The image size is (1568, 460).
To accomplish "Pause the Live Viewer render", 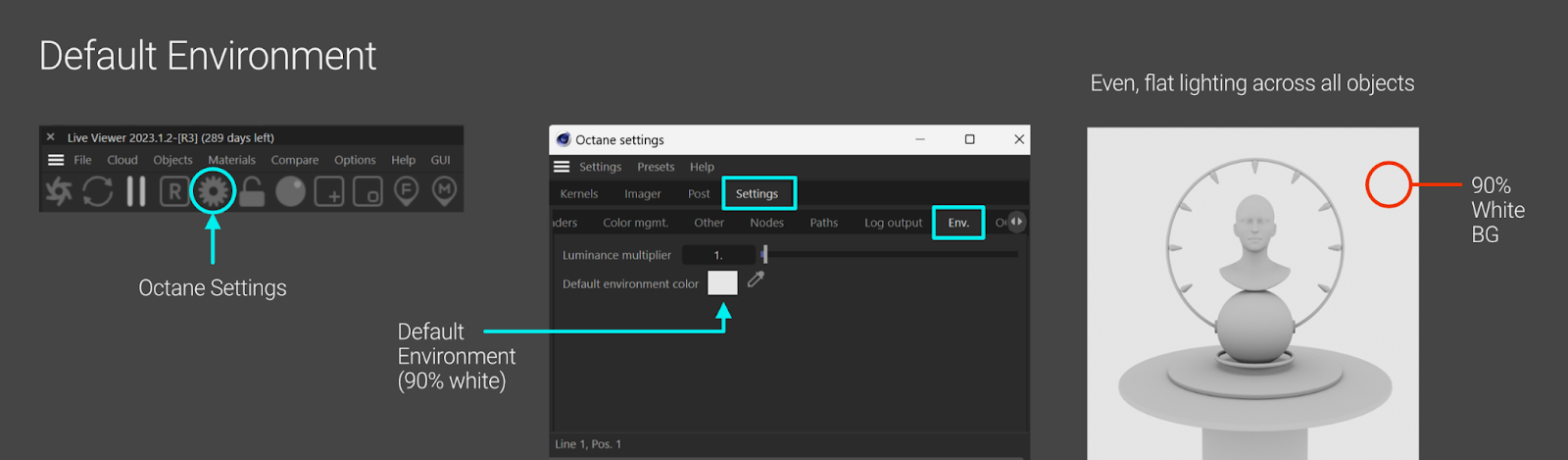I will tap(136, 191).
